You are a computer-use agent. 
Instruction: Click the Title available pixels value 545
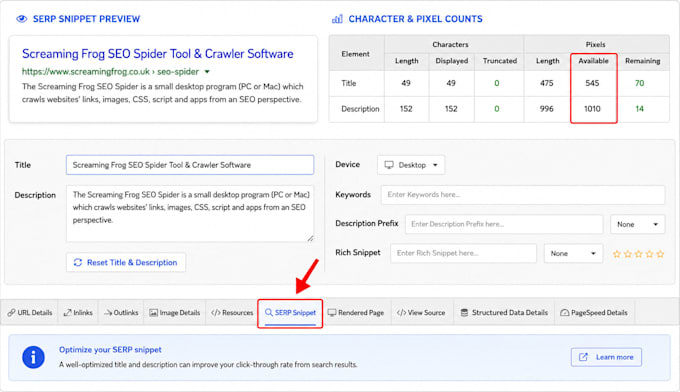click(592, 83)
